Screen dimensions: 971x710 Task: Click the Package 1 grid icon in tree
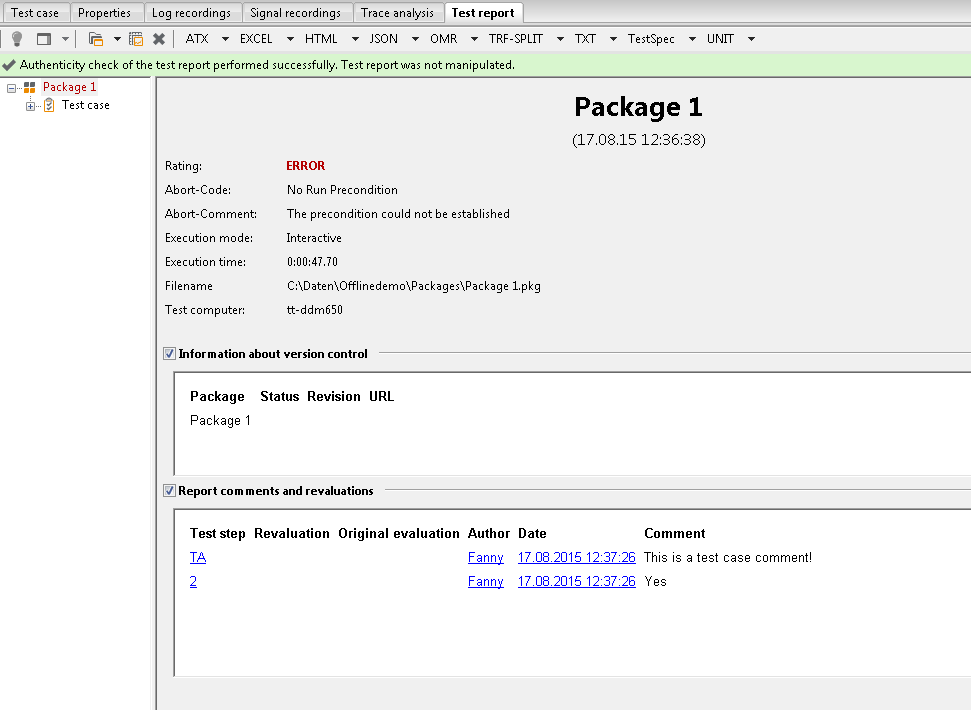[29, 87]
